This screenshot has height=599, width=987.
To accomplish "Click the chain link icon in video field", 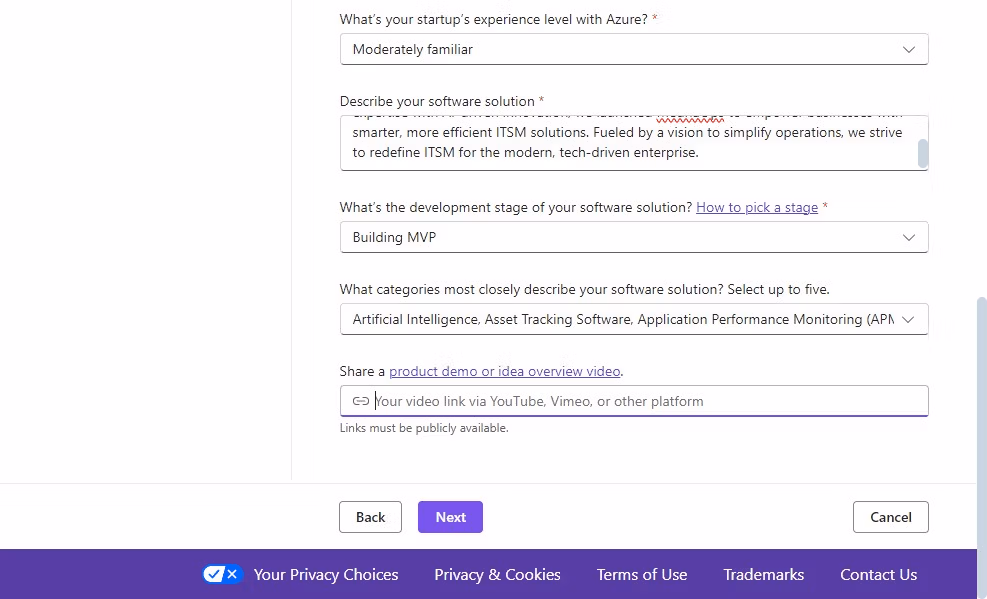I will tap(360, 401).
